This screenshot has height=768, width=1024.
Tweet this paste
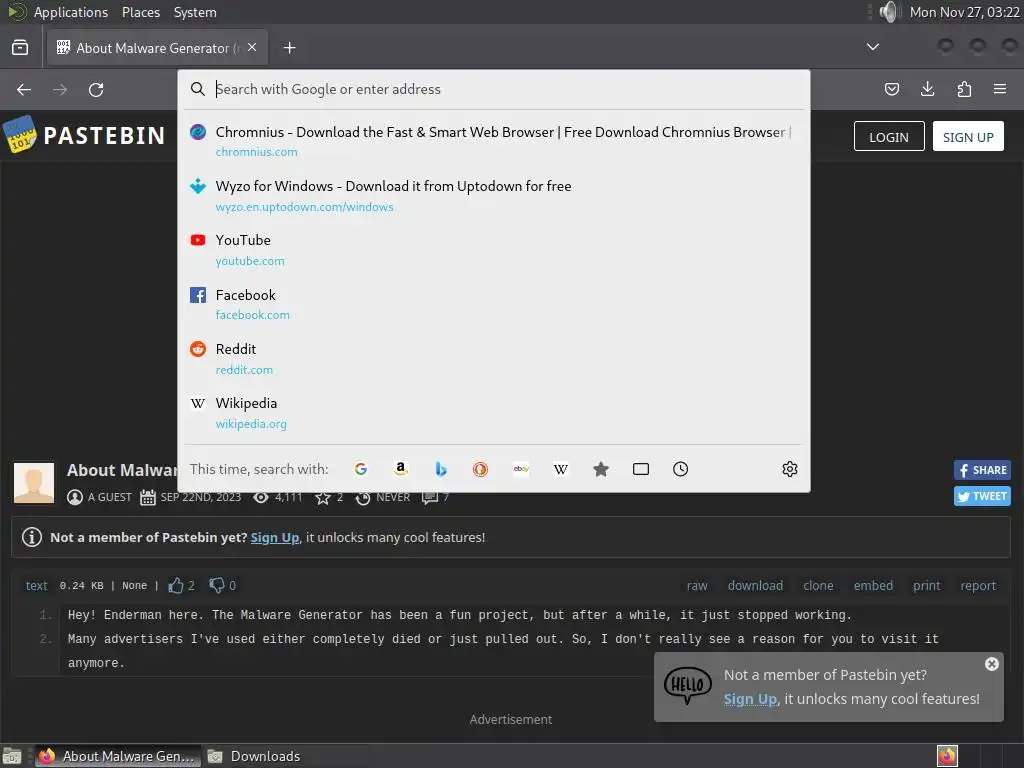tap(982, 496)
